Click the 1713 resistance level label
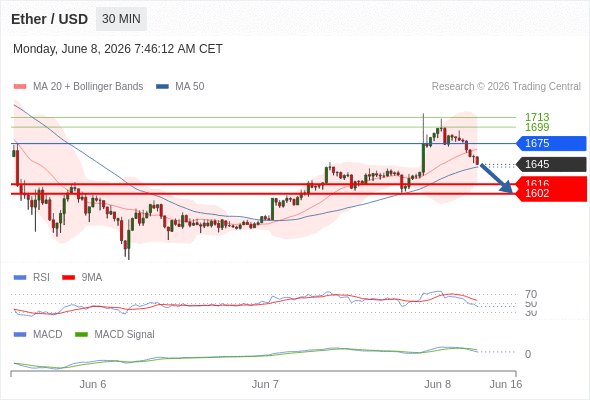 click(537, 117)
